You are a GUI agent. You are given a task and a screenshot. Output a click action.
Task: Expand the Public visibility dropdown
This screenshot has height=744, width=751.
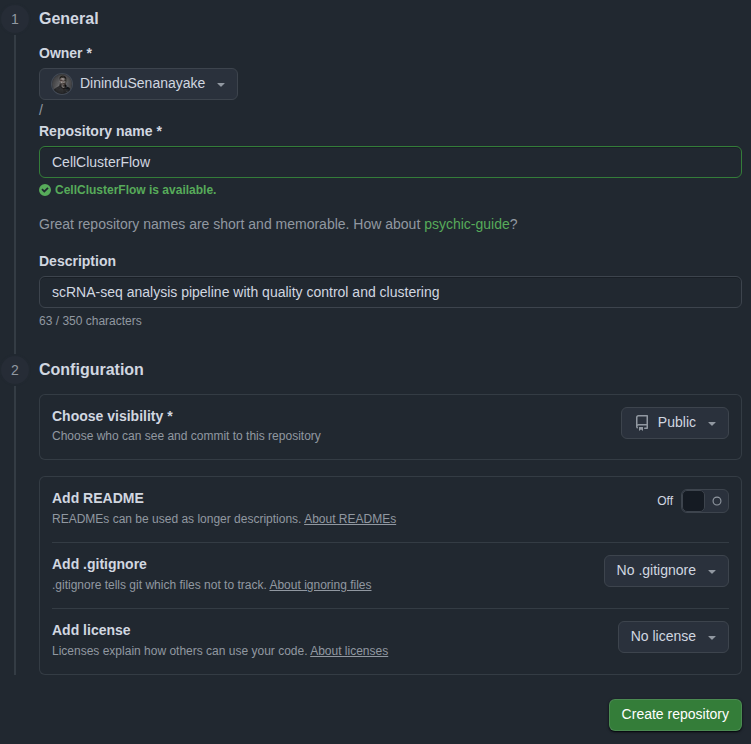pyautogui.click(x=675, y=423)
